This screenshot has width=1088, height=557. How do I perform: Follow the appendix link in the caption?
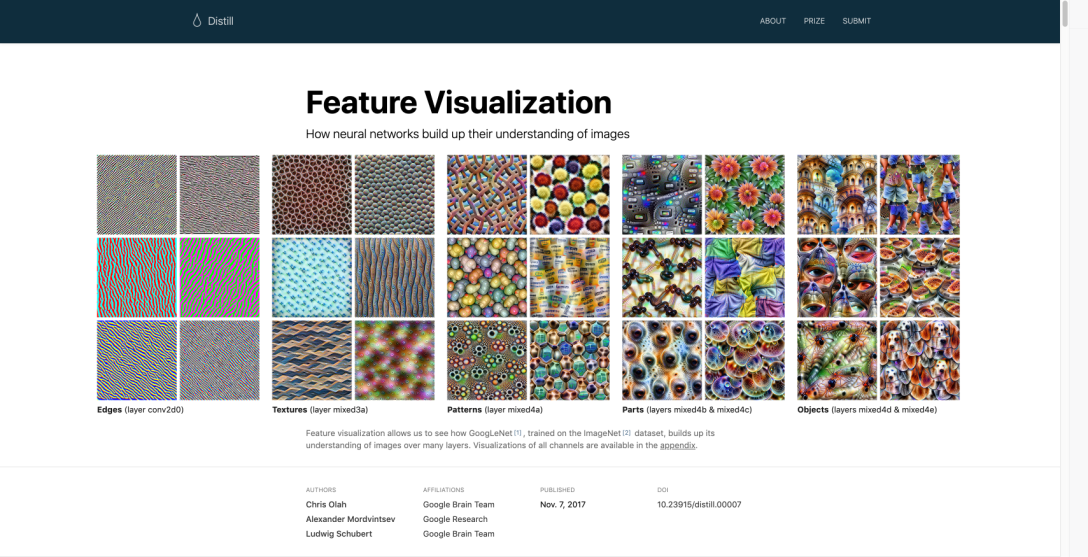[x=677, y=445]
